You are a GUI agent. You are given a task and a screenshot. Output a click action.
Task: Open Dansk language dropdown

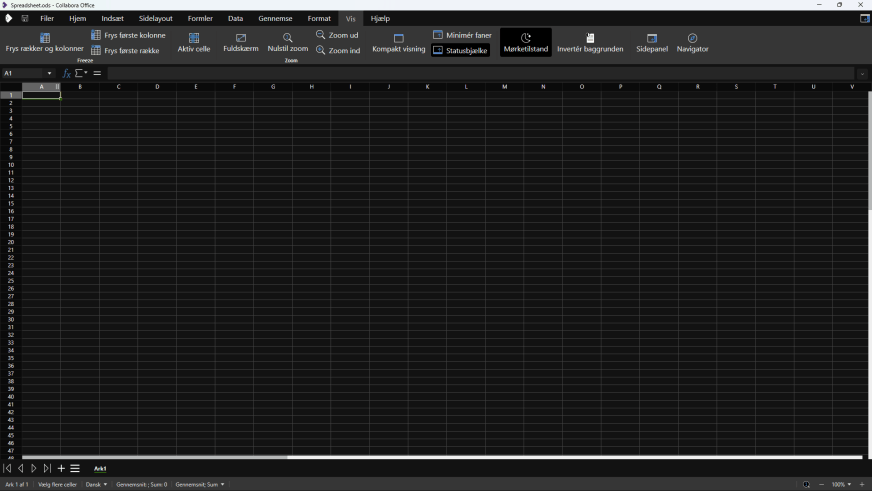pyautogui.click(x=96, y=484)
